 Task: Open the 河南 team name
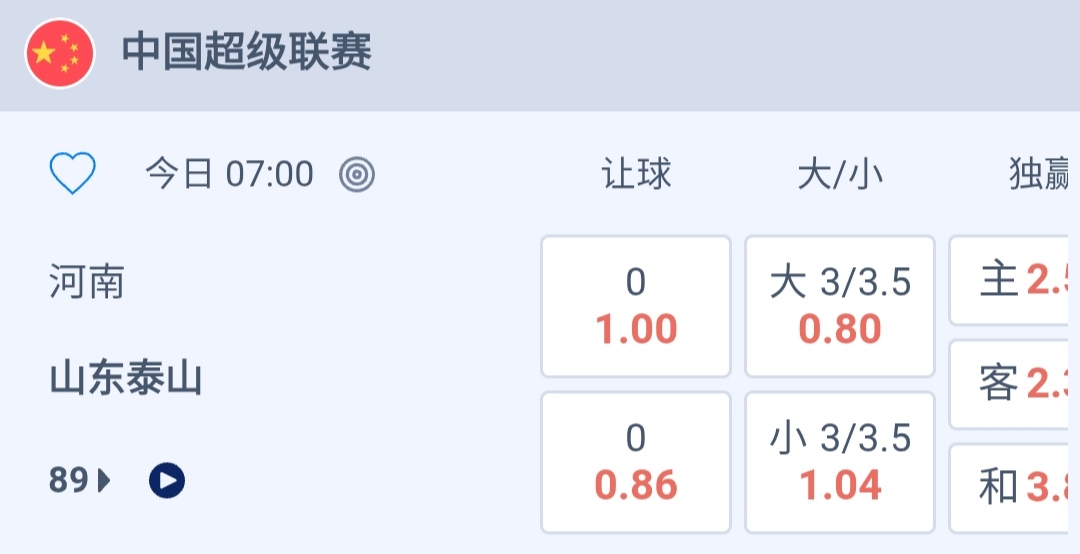87,283
